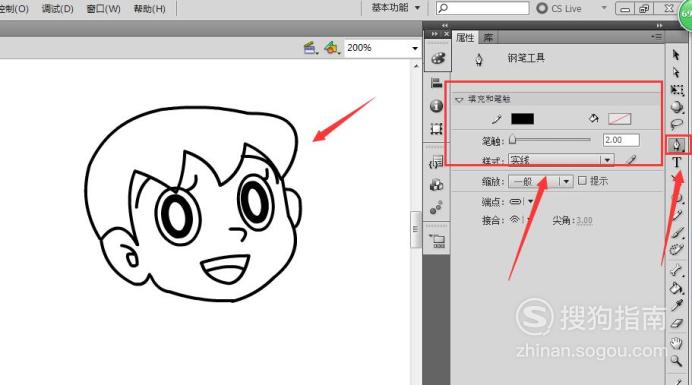Open the 缩放 scale dropdown

coord(540,181)
